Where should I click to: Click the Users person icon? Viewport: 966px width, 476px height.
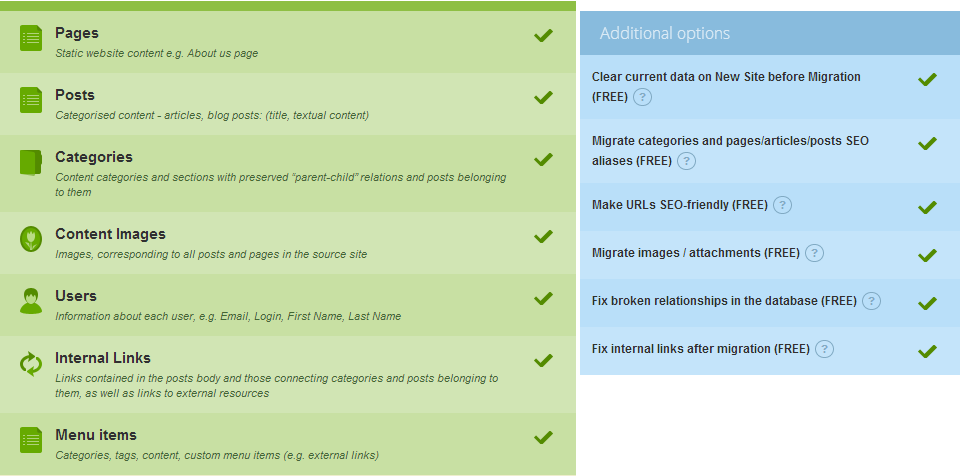31,301
